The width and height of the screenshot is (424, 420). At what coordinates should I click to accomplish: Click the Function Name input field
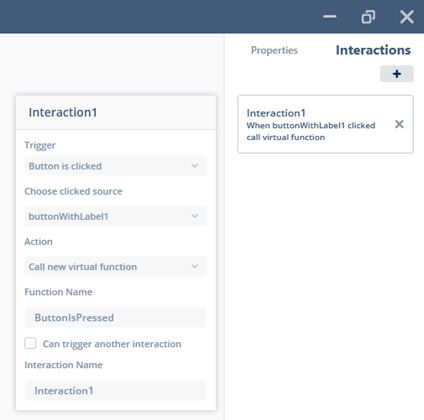tap(116, 317)
